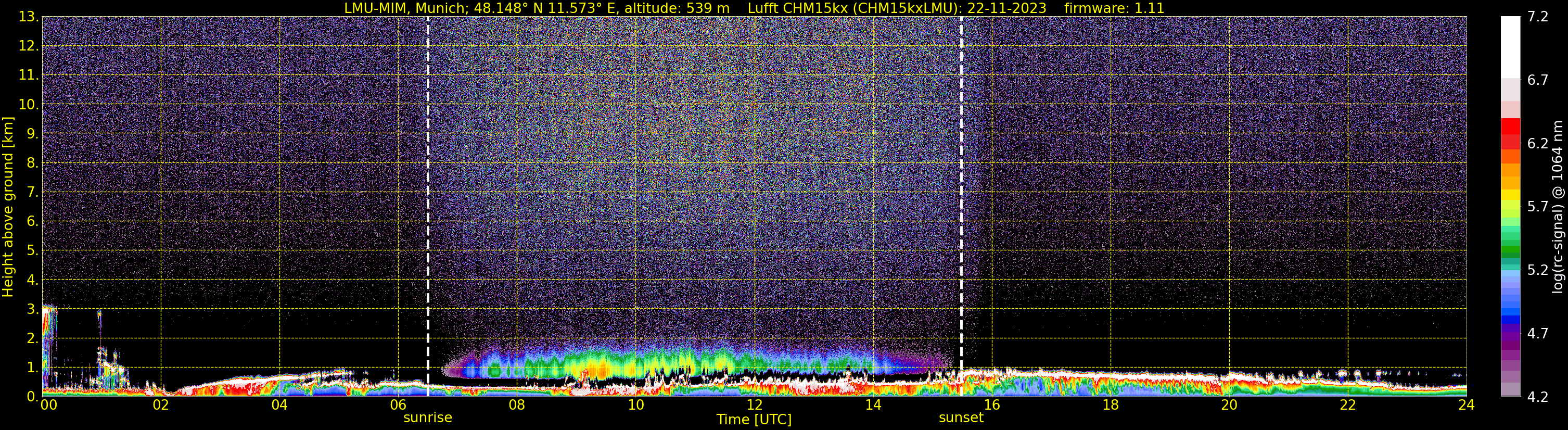
Task: Click the '20' time axis tick label
Action: [1229, 405]
